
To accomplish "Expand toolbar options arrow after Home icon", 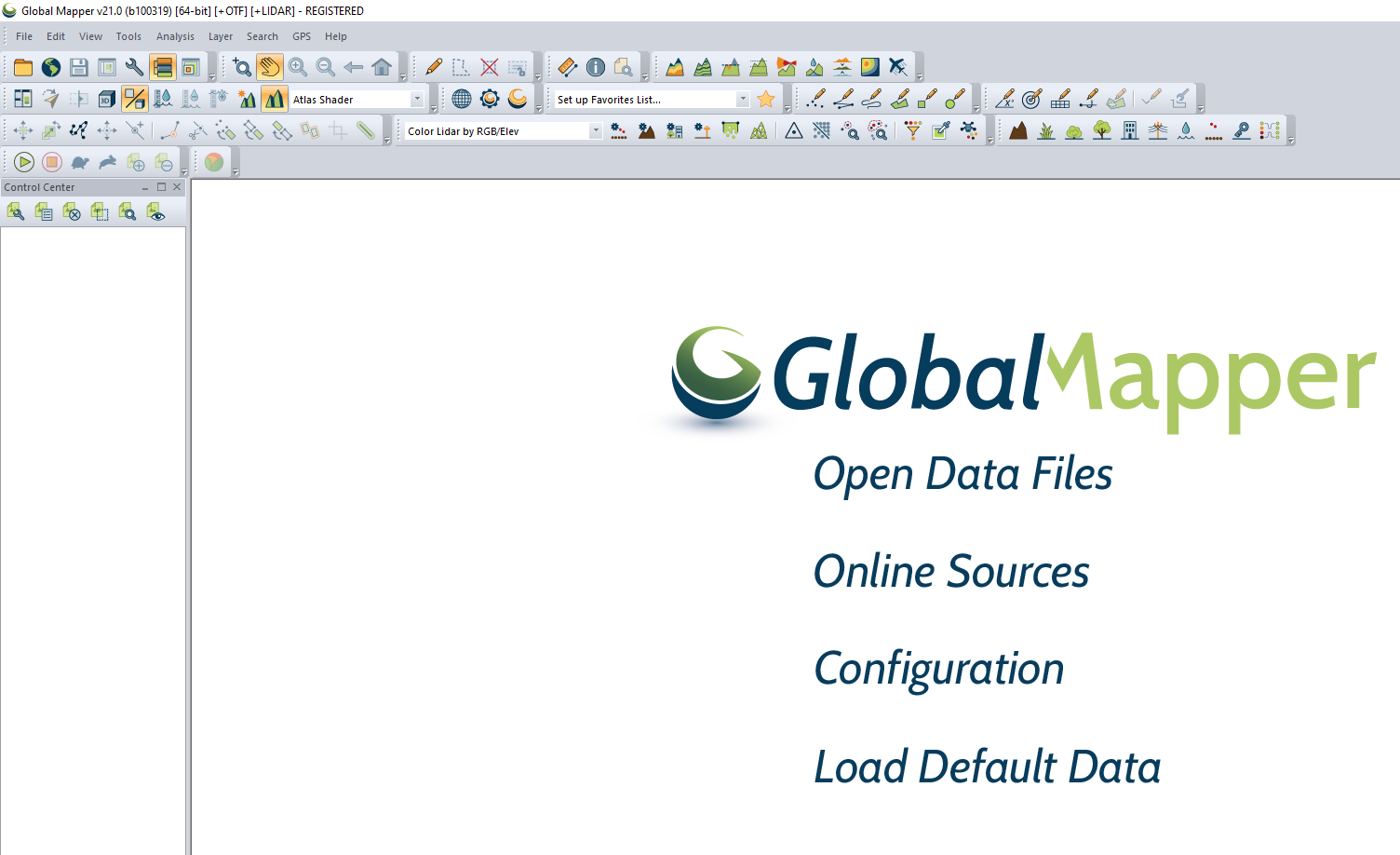I will coord(403,77).
